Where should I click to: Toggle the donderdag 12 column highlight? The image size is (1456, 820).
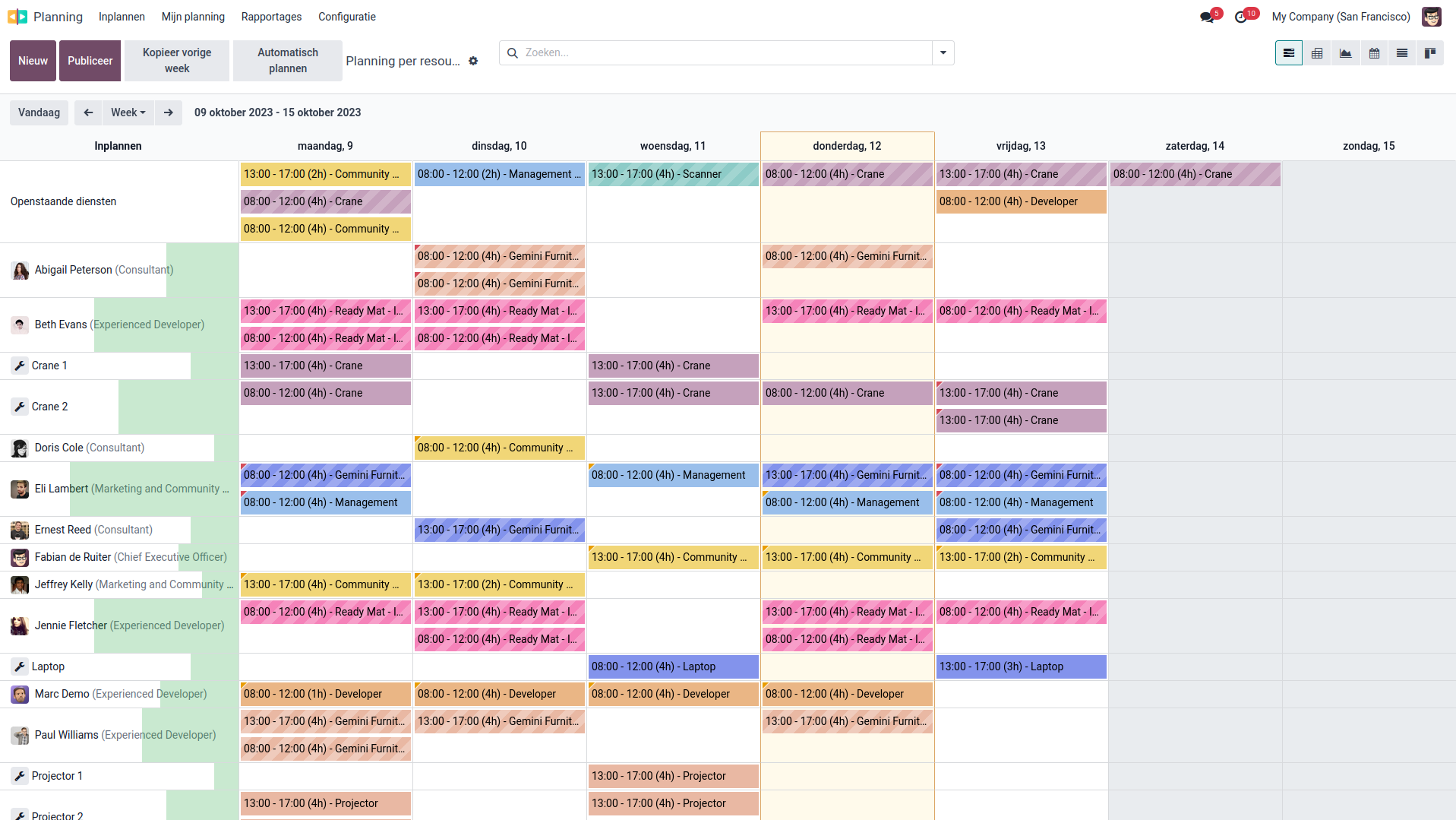pos(846,146)
